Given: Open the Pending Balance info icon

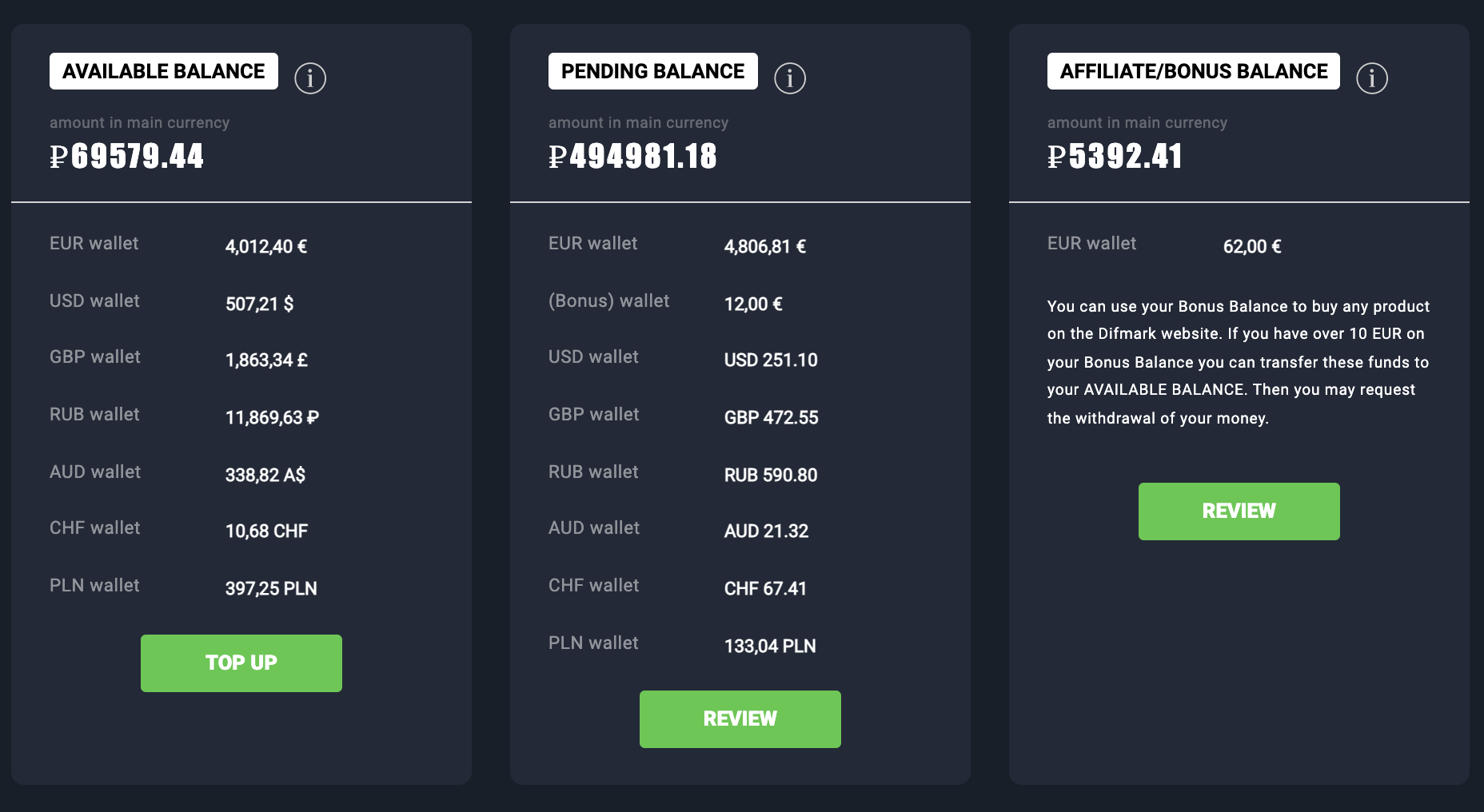Looking at the screenshot, I should 790,78.
